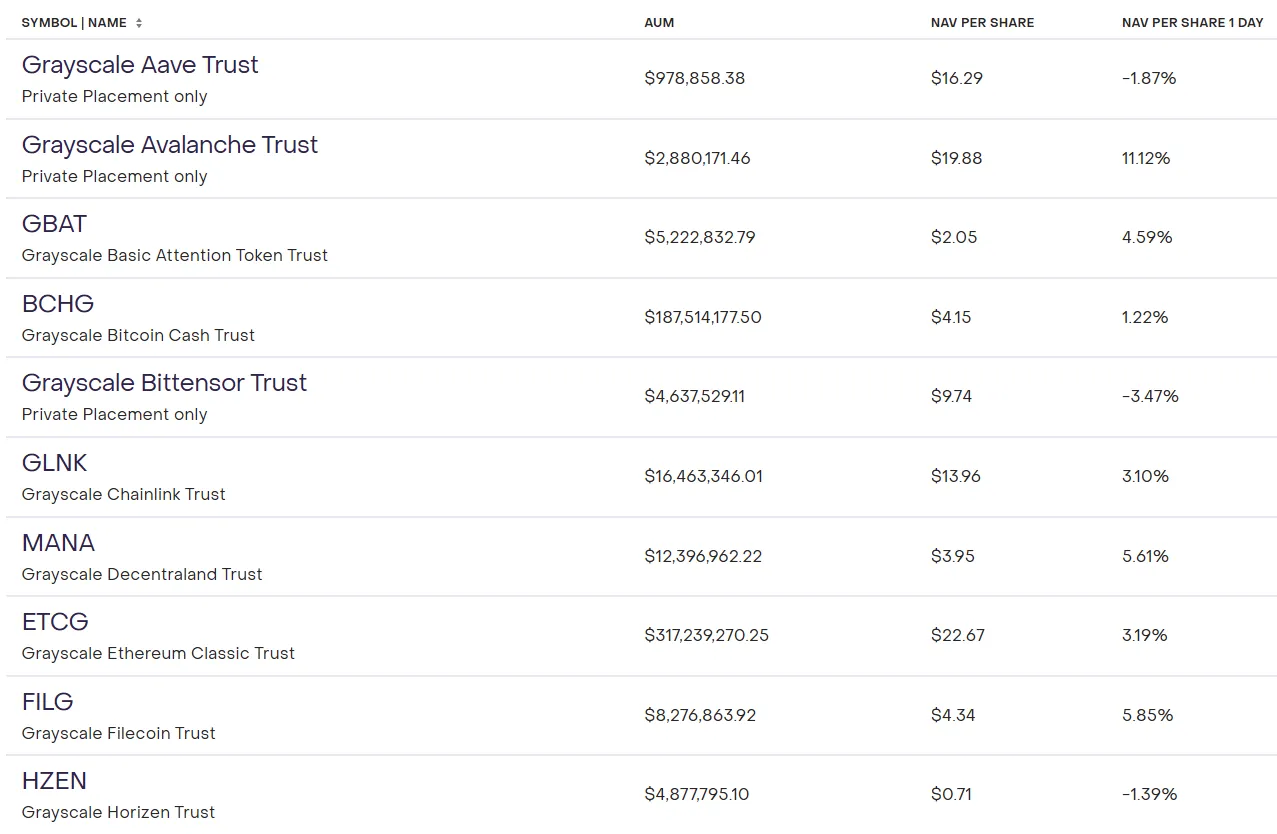The height and width of the screenshot is (834, 1277).
Task: Click the AUM column header
Action: (x=659, y=23)
